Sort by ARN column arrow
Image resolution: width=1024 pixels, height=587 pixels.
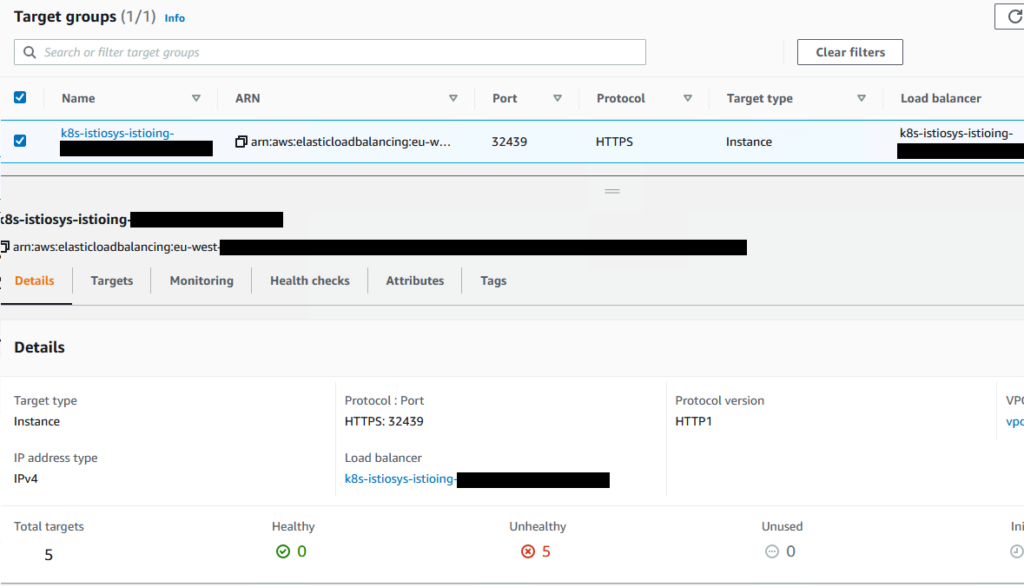click(x=453, y=98)
